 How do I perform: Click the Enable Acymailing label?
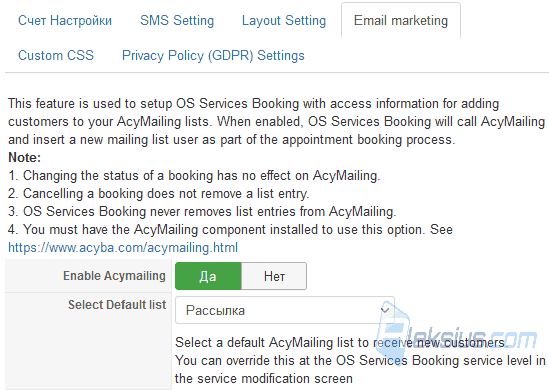[x=114, y=276]
